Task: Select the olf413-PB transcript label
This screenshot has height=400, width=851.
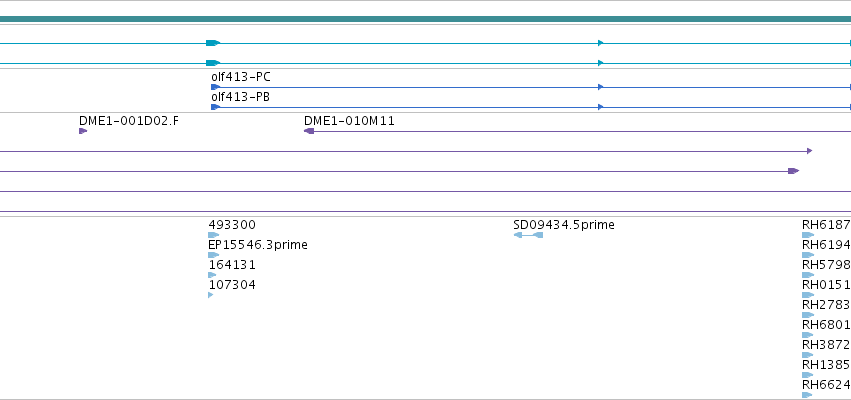Action: (x=240, y=97)
